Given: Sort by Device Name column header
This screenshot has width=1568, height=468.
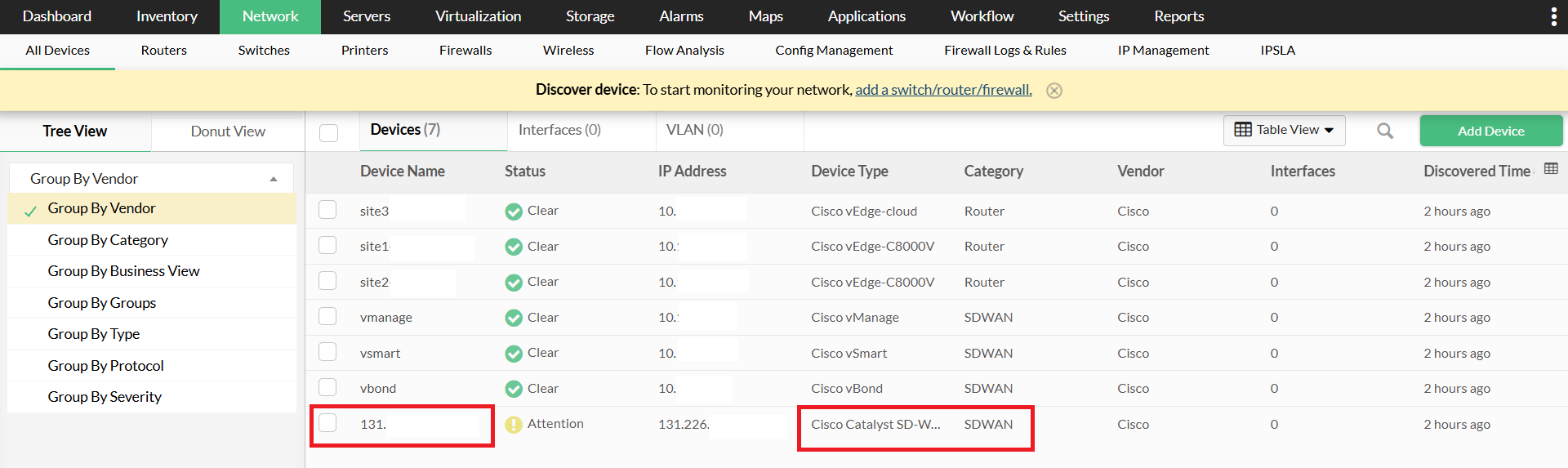Looking at the screenshot, I should point(403,172).
